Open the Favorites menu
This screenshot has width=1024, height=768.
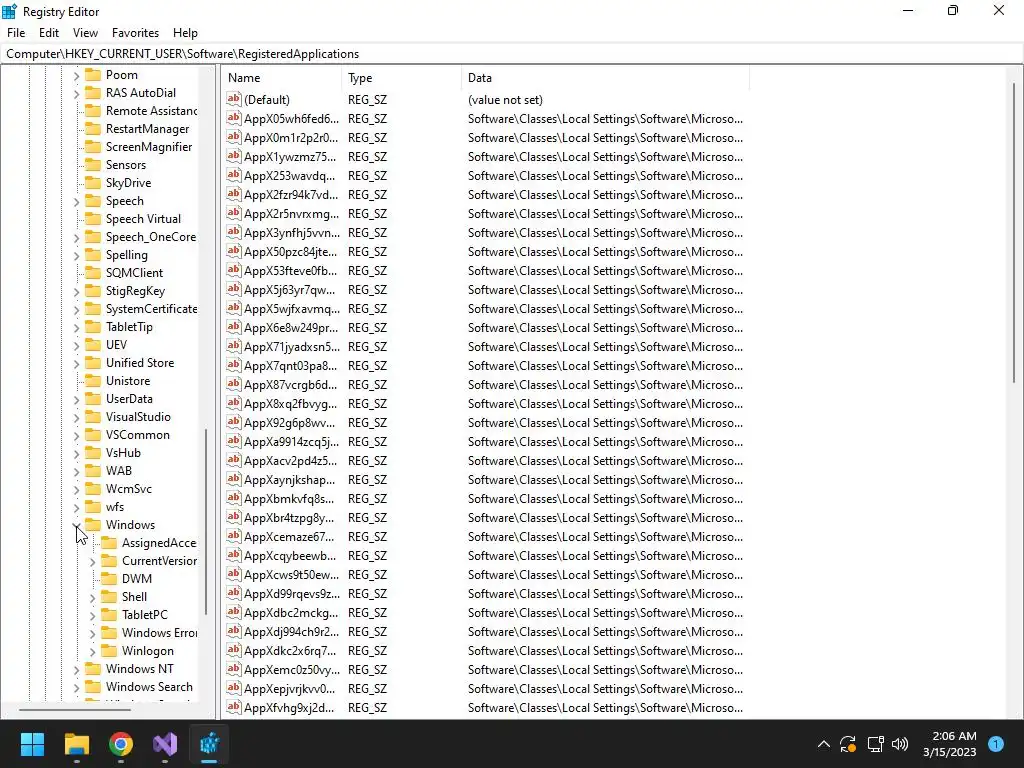tap(135, 33)
